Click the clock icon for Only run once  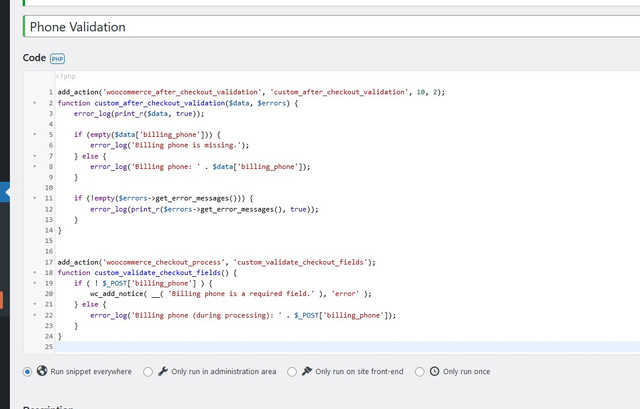tap(435, 371)
